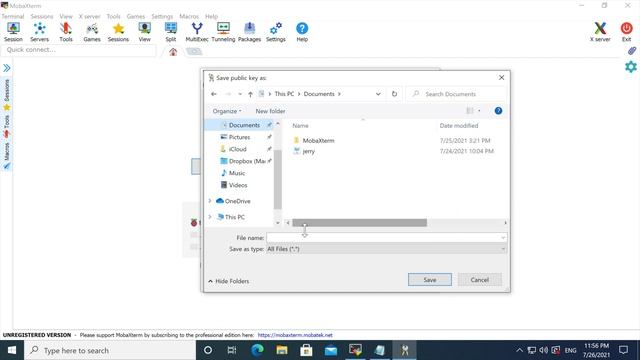Open the Tunneling toolbar icon
This screenshot has height=360, width=640.
click(223, 32)
